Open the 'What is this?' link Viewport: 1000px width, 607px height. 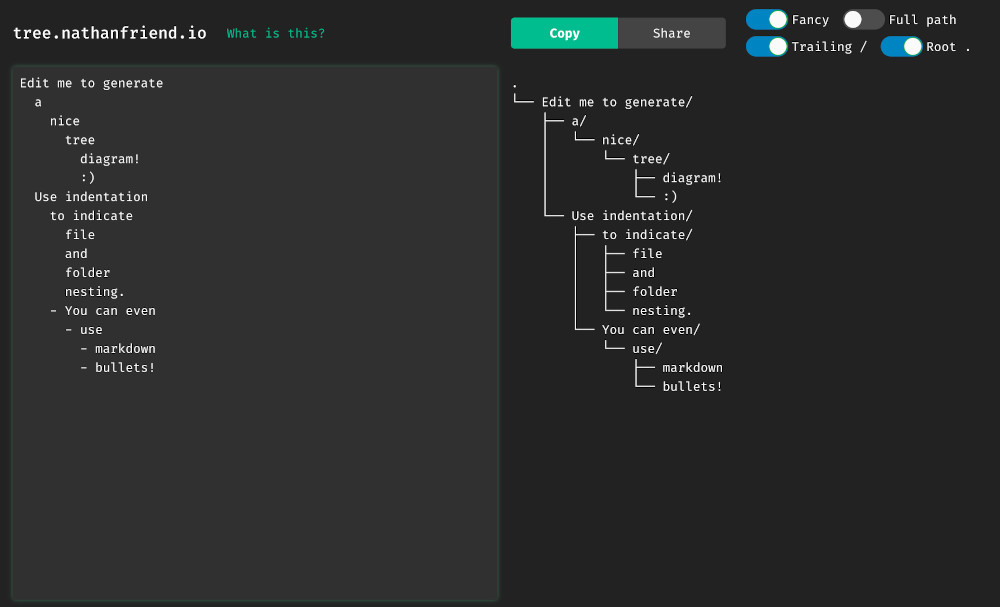tap(275, 33)
